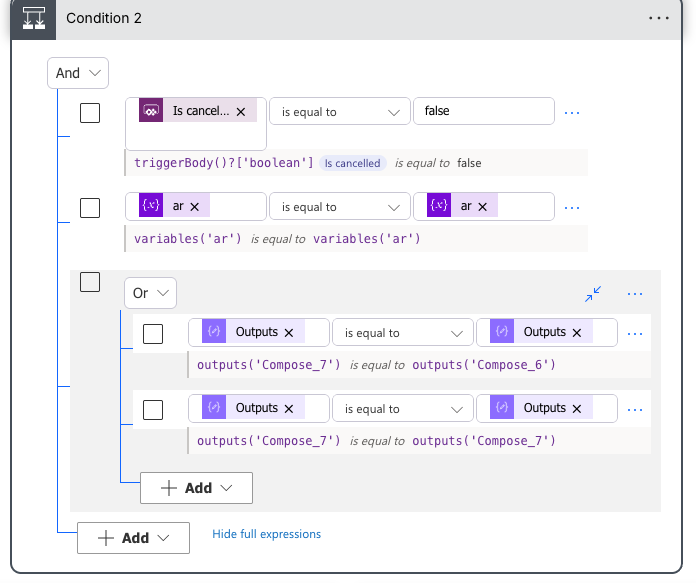Tick the checkbox for Is cancelled row

click(90, 113)
